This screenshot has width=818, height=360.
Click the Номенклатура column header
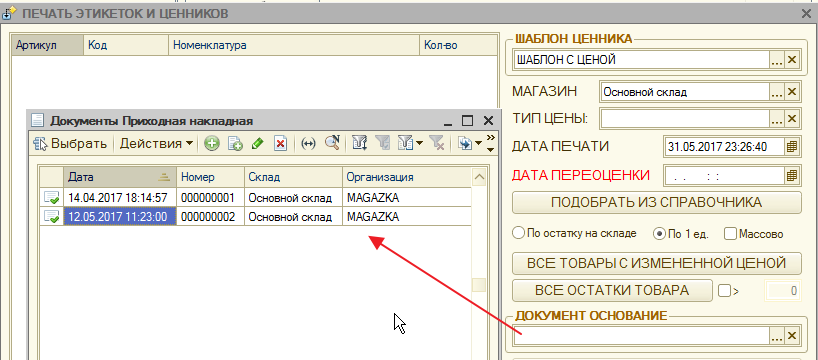coord(294,45)
